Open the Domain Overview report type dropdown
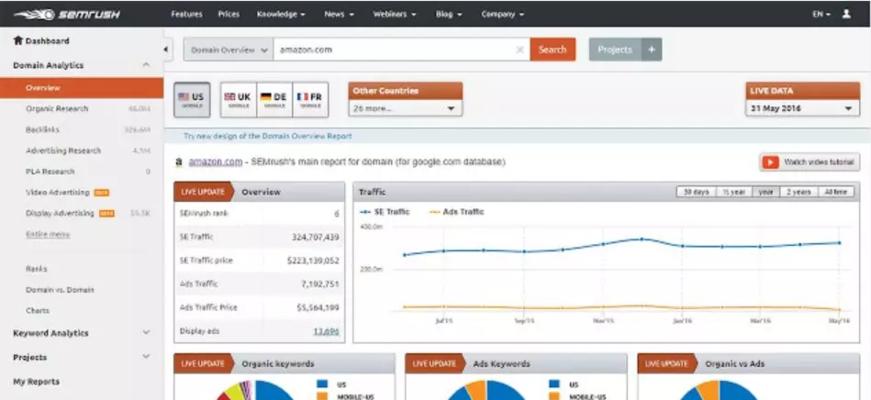The width and height of the screenshot is (871, 400). [228, 49]
